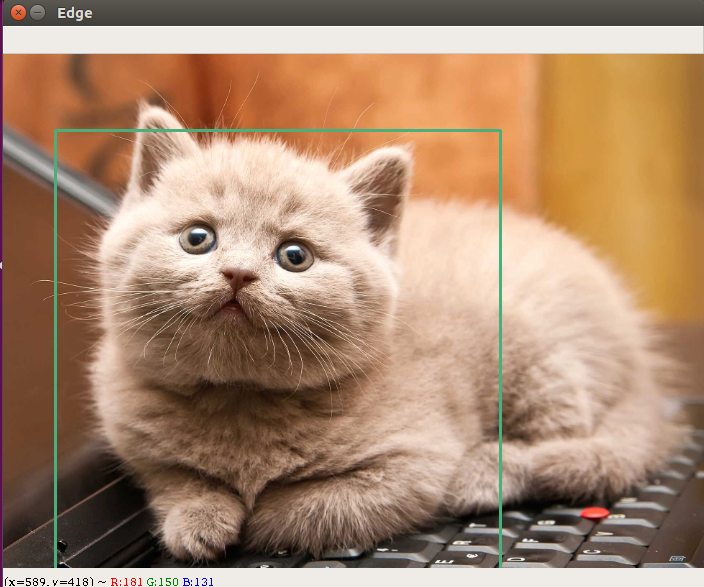Click the empty toolbar strip above image
This screenshot has width=704, height=587.
coord(352,39)
